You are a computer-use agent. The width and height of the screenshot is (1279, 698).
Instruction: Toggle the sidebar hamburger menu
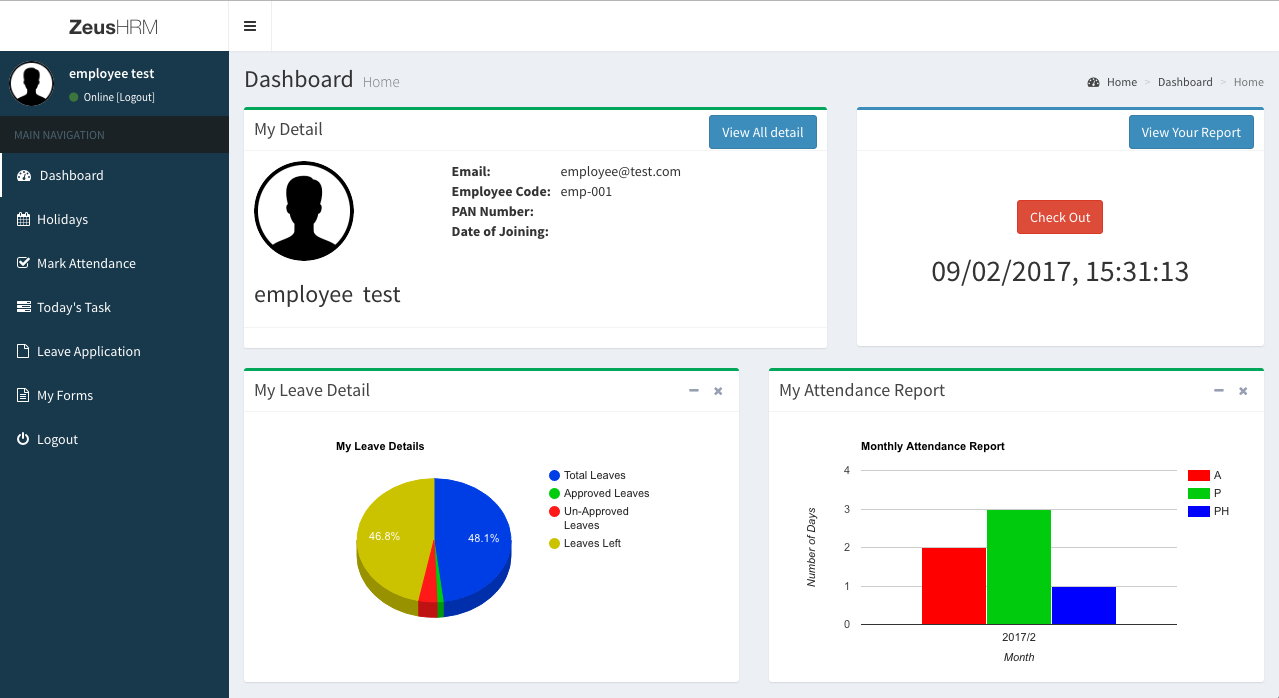pos(250,26)
